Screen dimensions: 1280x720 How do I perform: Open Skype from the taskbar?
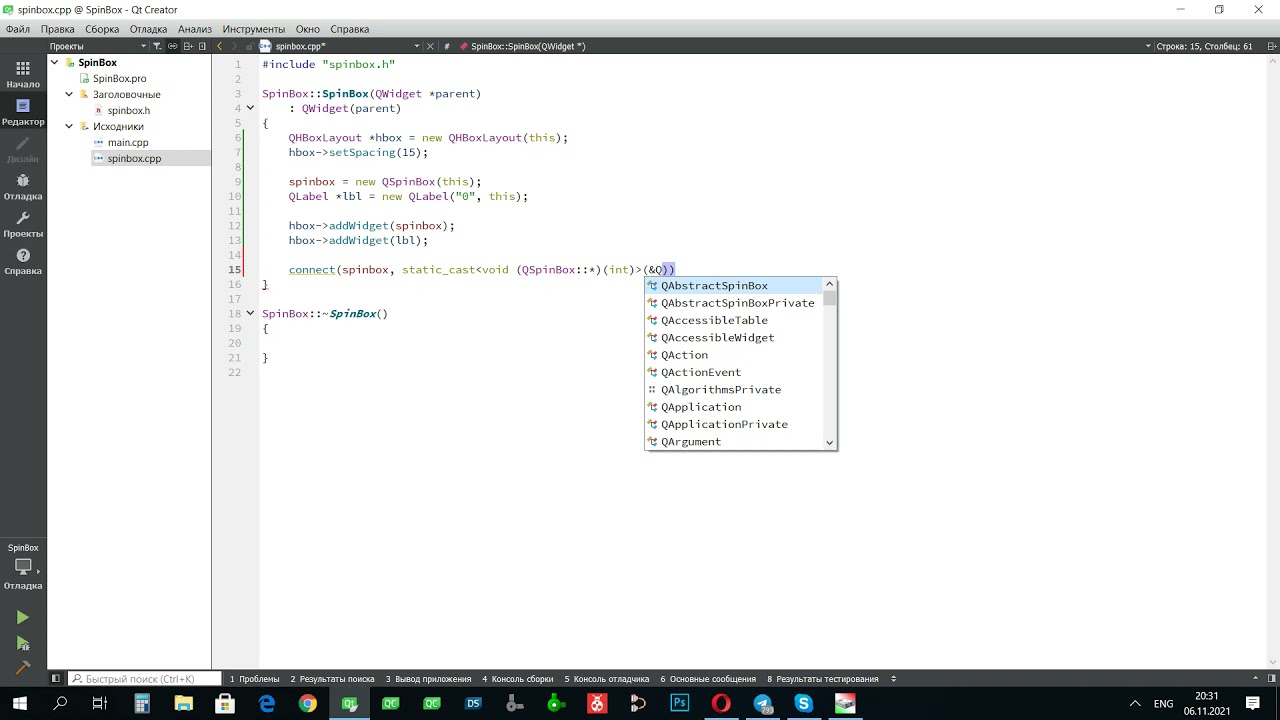tap(804, 704)
